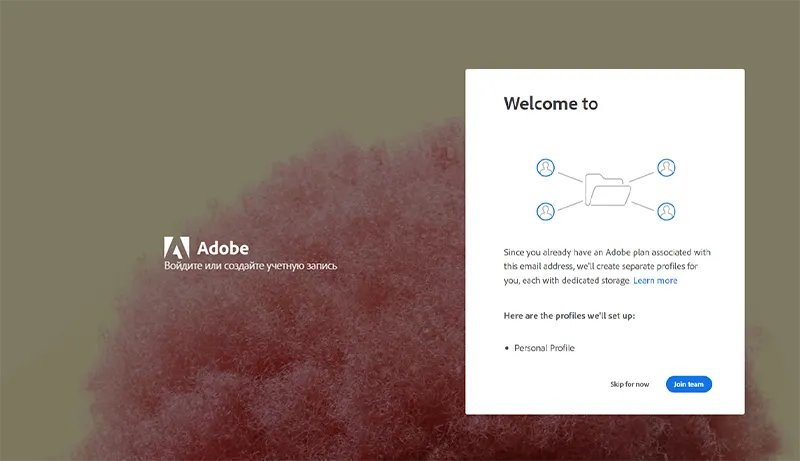800x461 pixels.
Task: Select the bottom-right user profile icon
Action: (666, 211)
